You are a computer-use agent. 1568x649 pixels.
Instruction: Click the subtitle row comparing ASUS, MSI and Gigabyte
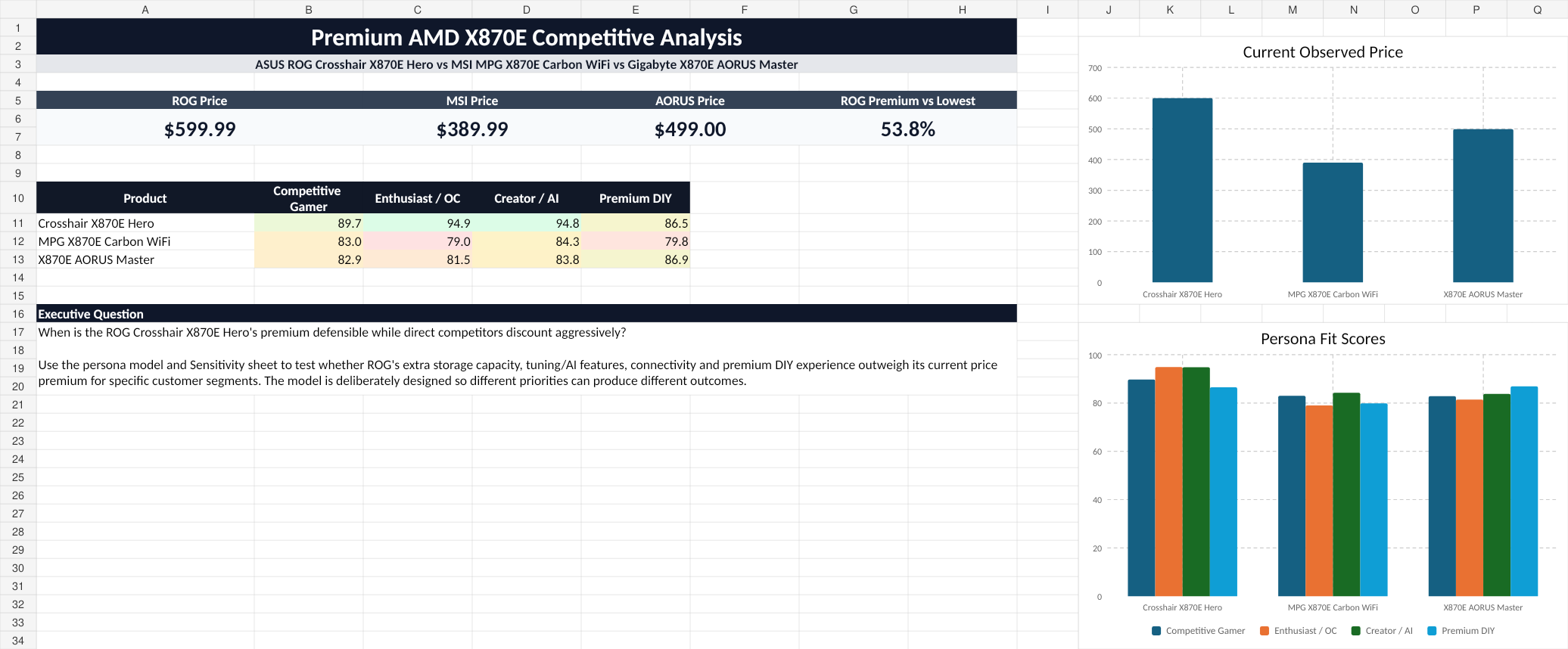tap(527, 64)
